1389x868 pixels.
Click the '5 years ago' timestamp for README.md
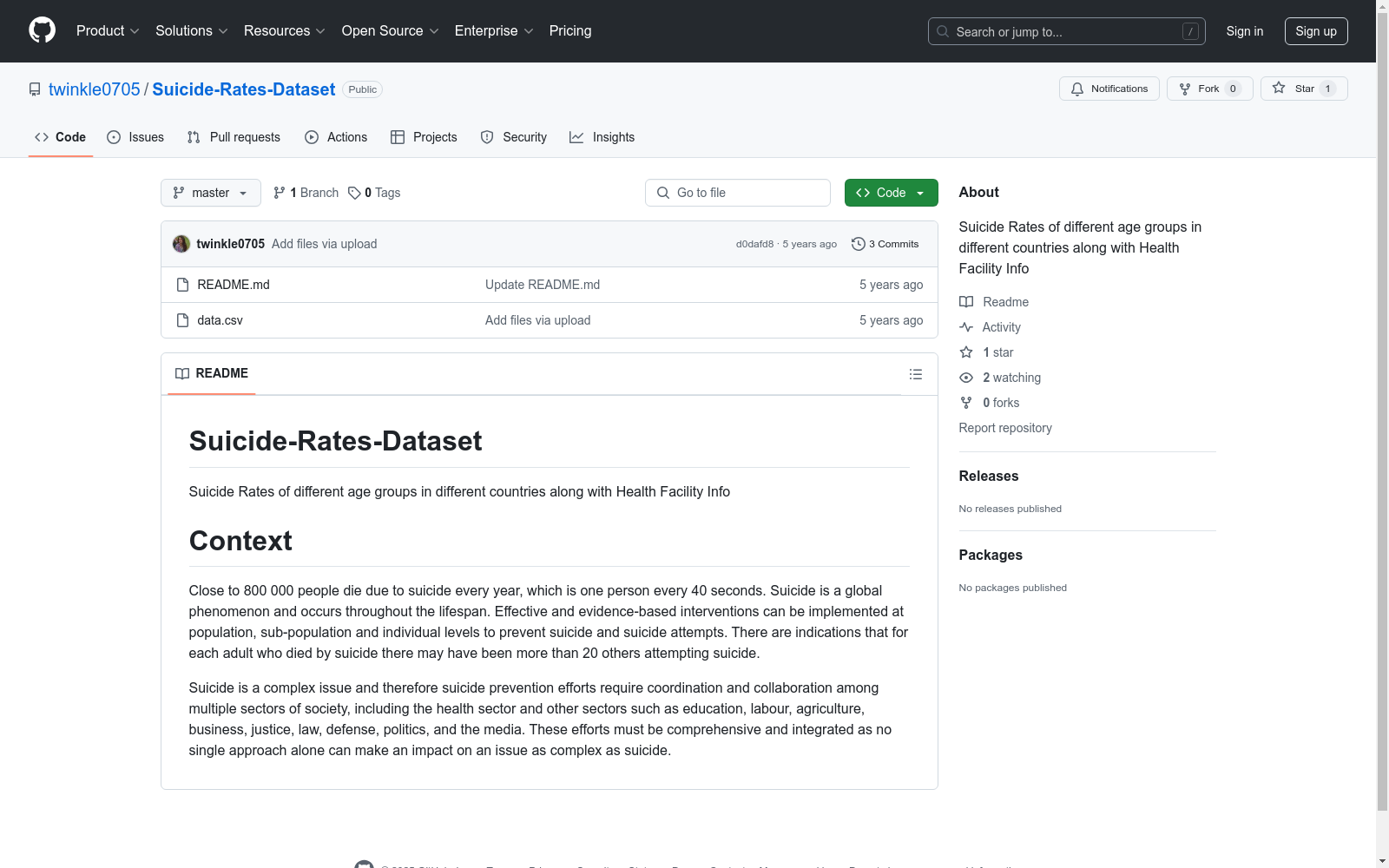click(892, 285)
